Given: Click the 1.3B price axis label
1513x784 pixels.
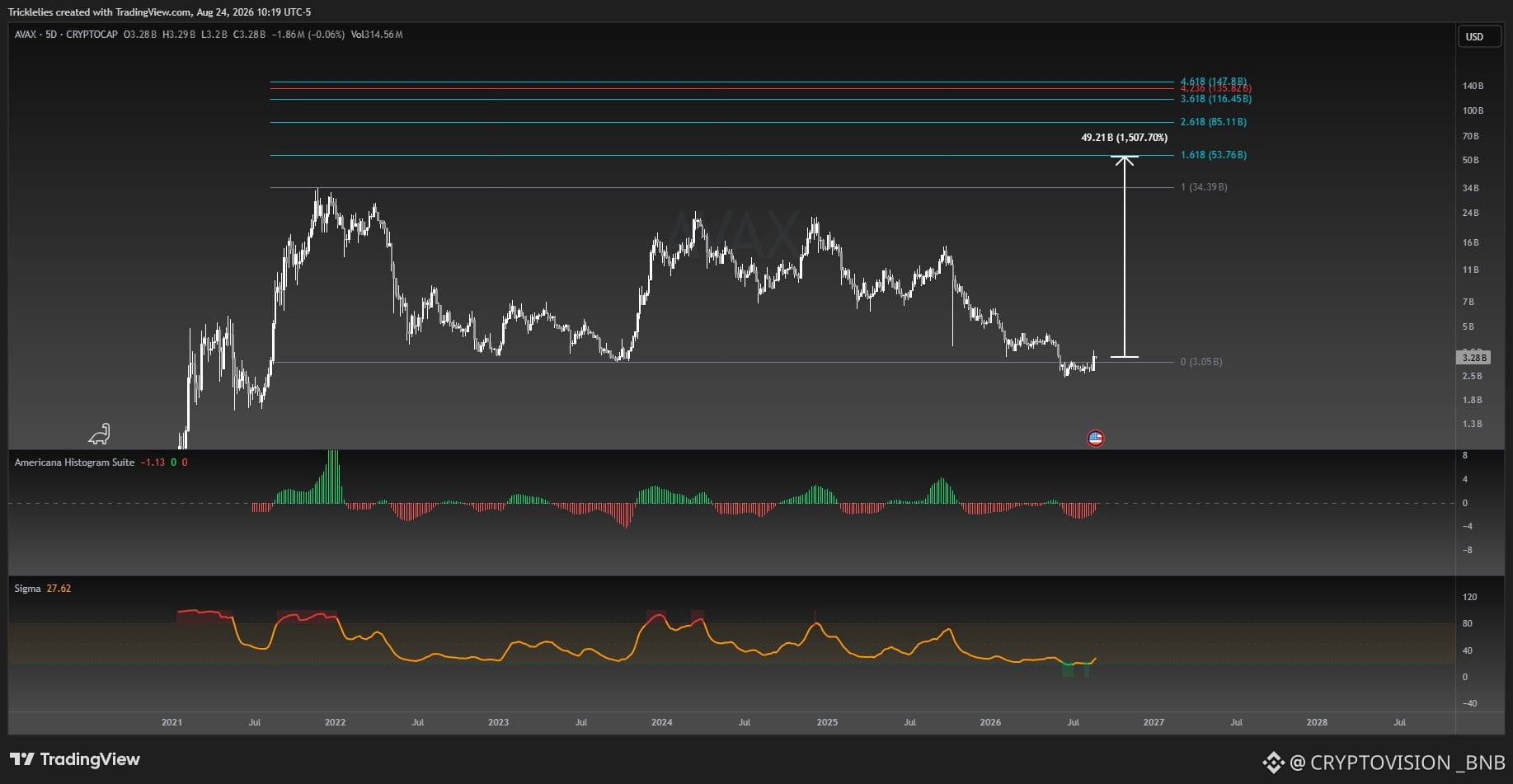Looking at the screenshot, I should click(1472, 425).
